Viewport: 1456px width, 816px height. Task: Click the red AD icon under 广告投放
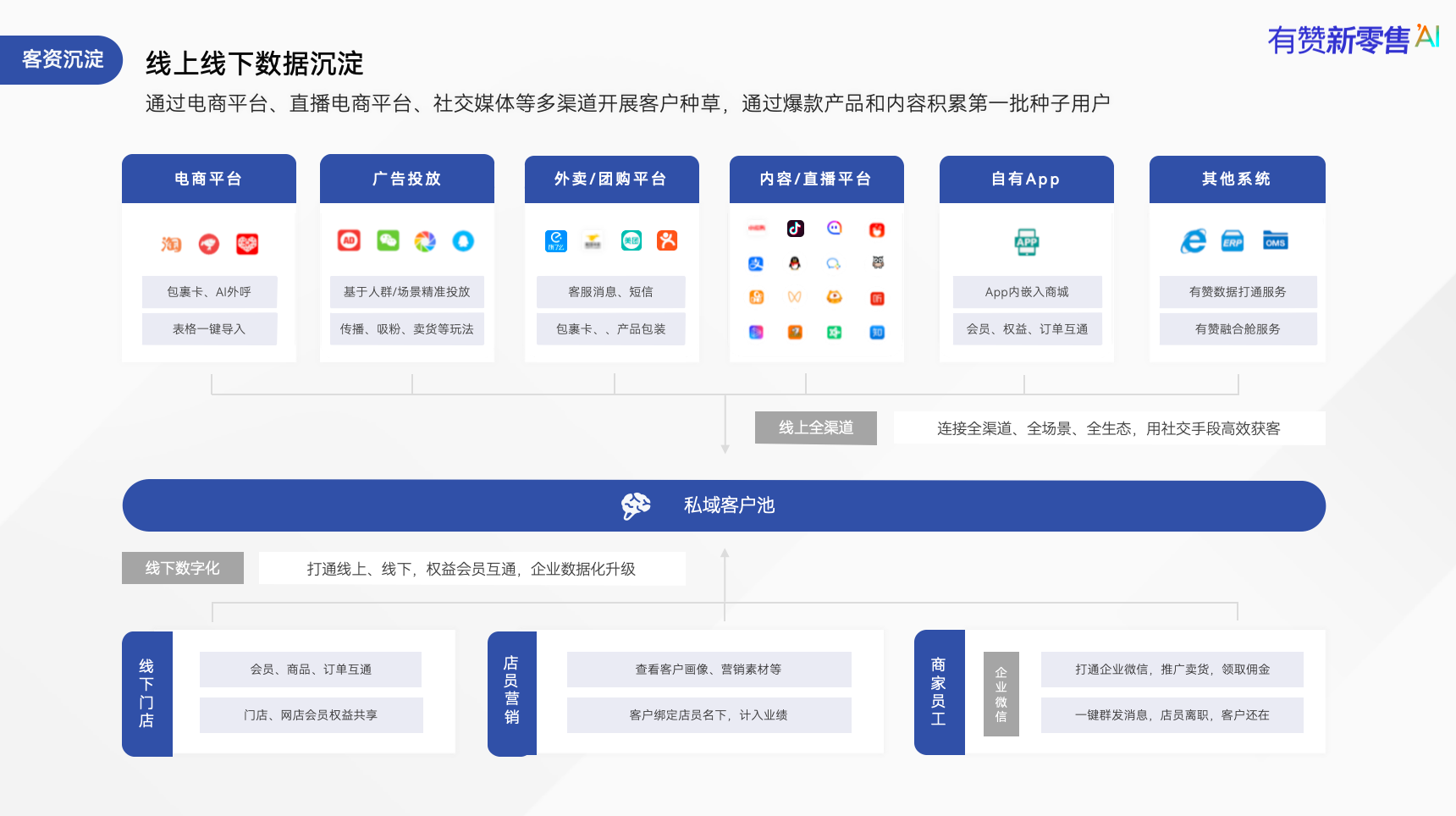tap(350, 240)
